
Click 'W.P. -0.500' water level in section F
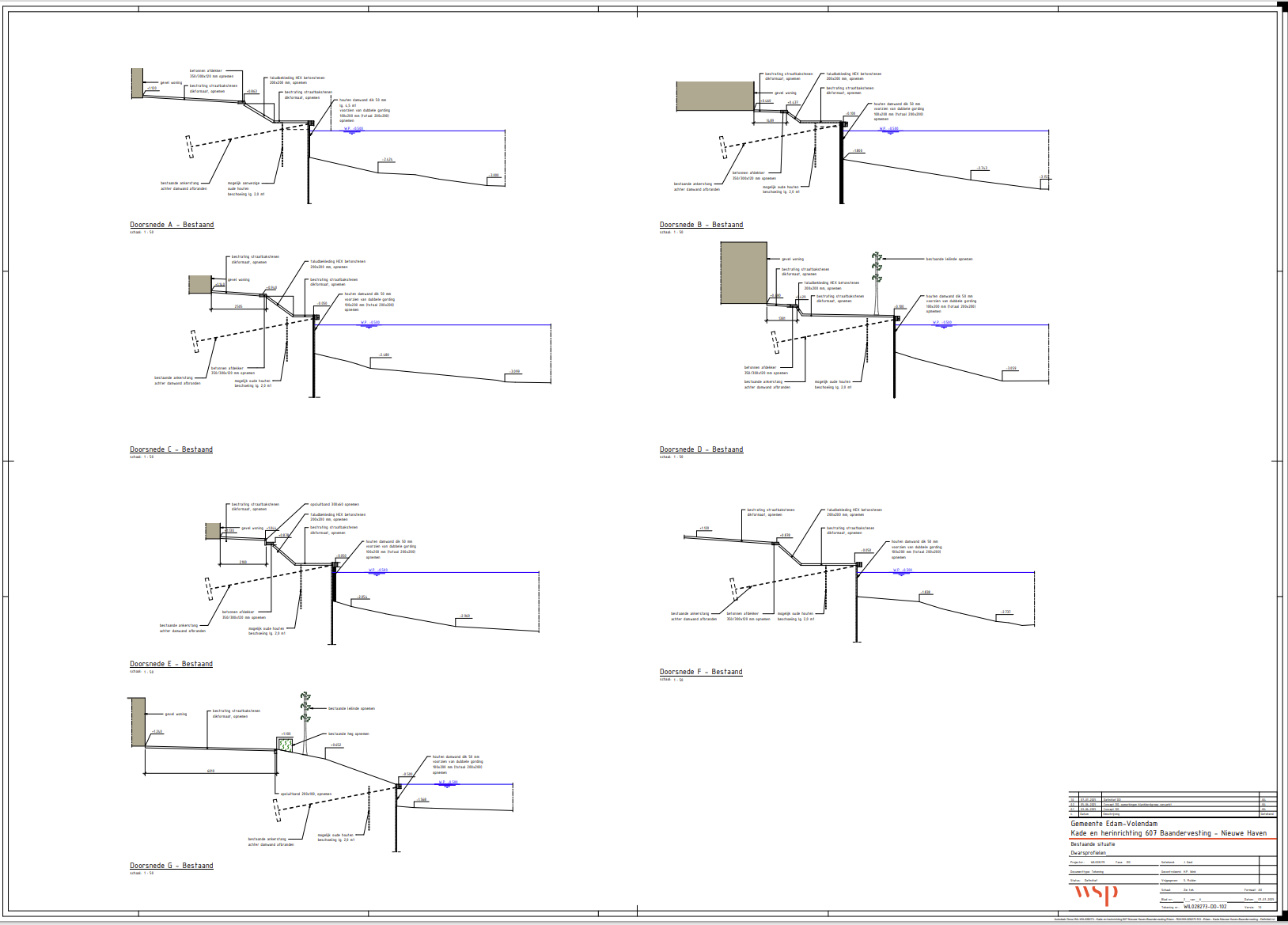click(x=903, y=570)
